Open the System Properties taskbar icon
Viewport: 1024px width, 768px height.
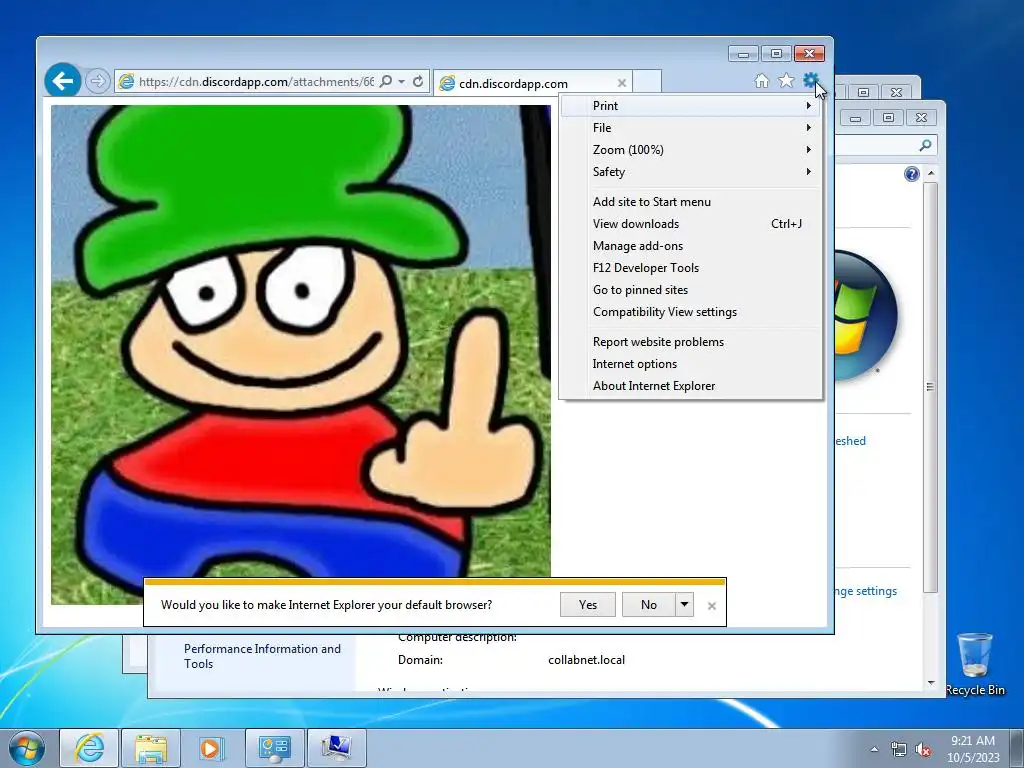pos(336,748)
